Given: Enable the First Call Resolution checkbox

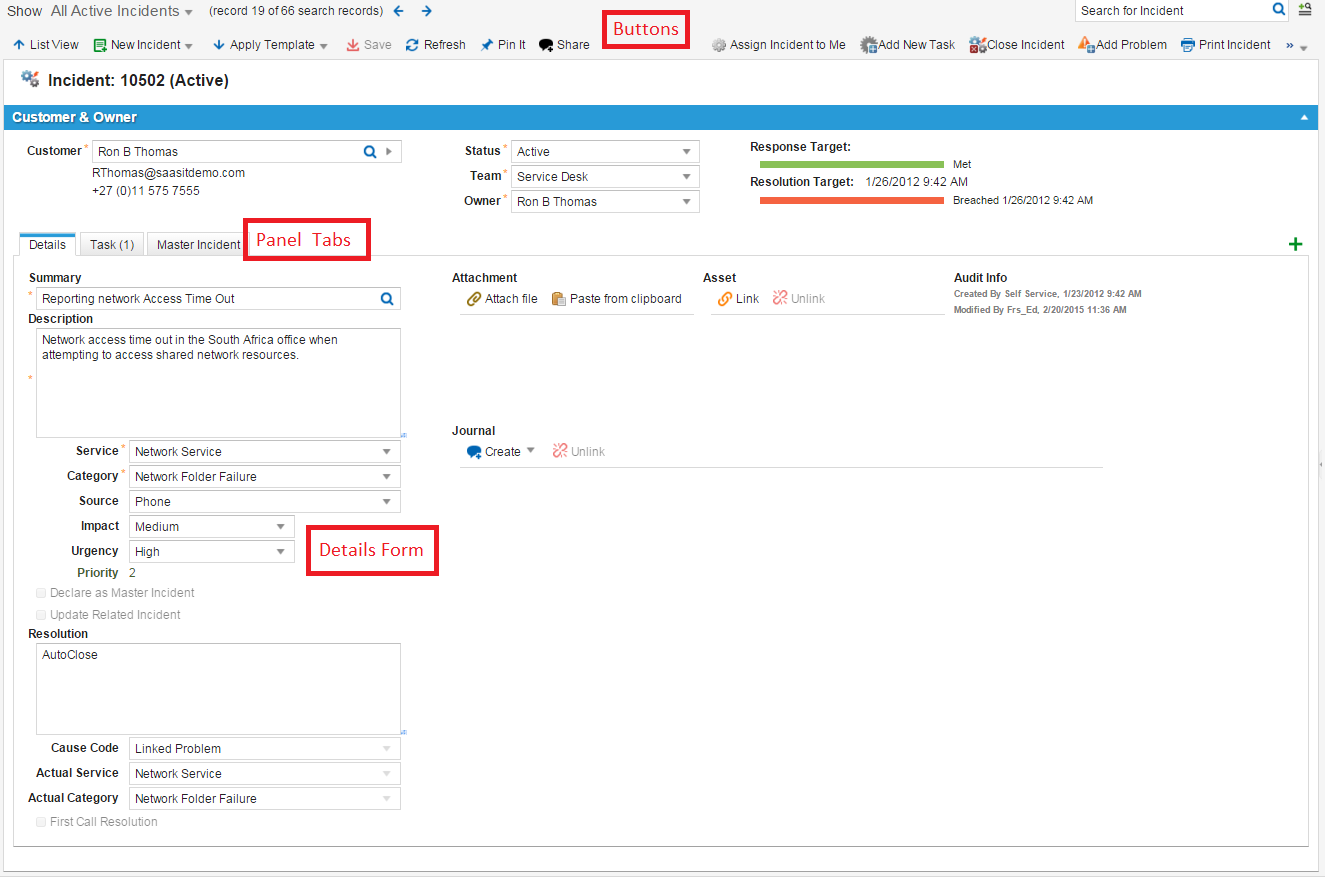Looking at the screenshot, I should pos(41,822).
